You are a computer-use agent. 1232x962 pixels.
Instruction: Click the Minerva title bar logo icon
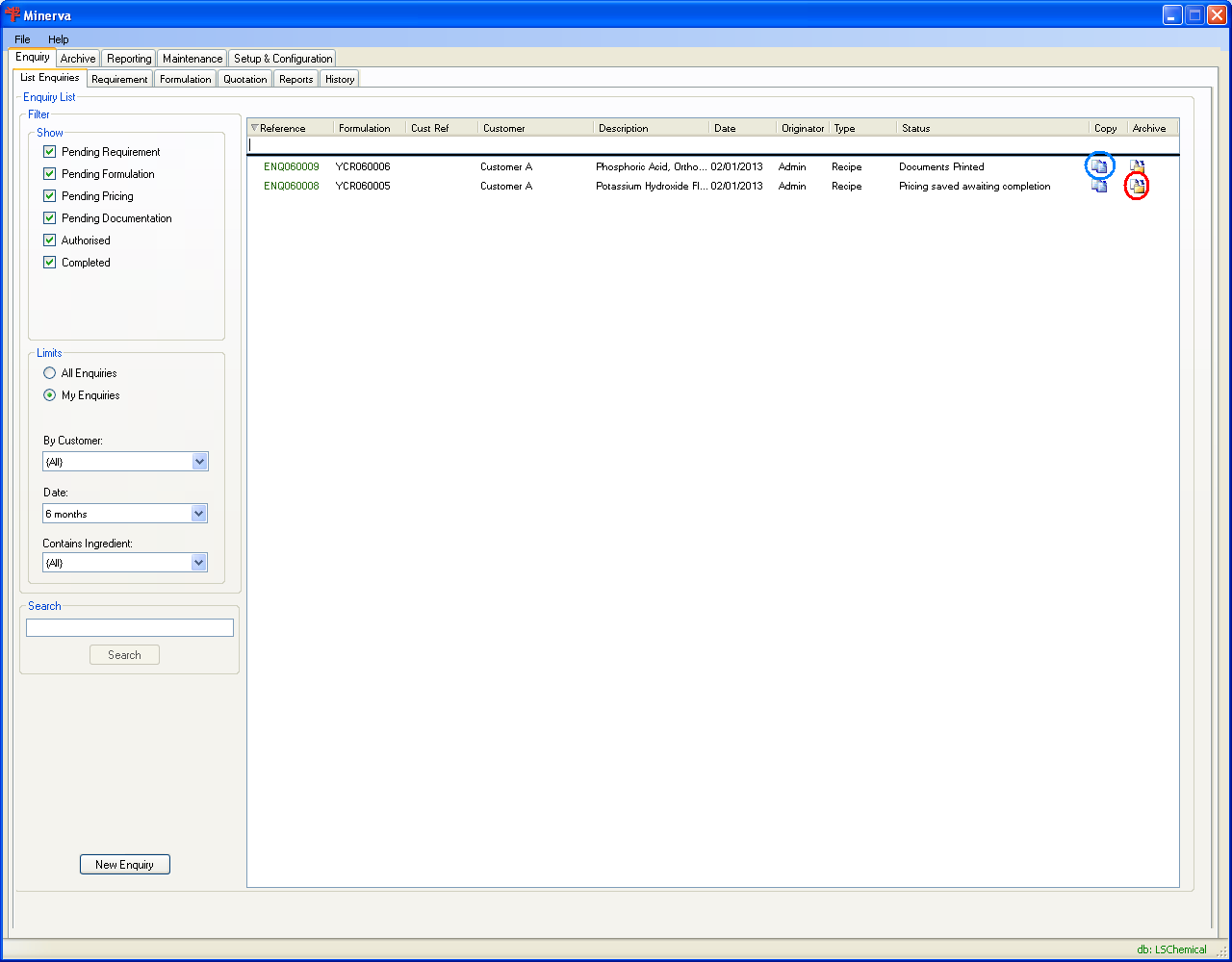click(x=13, y=15)
